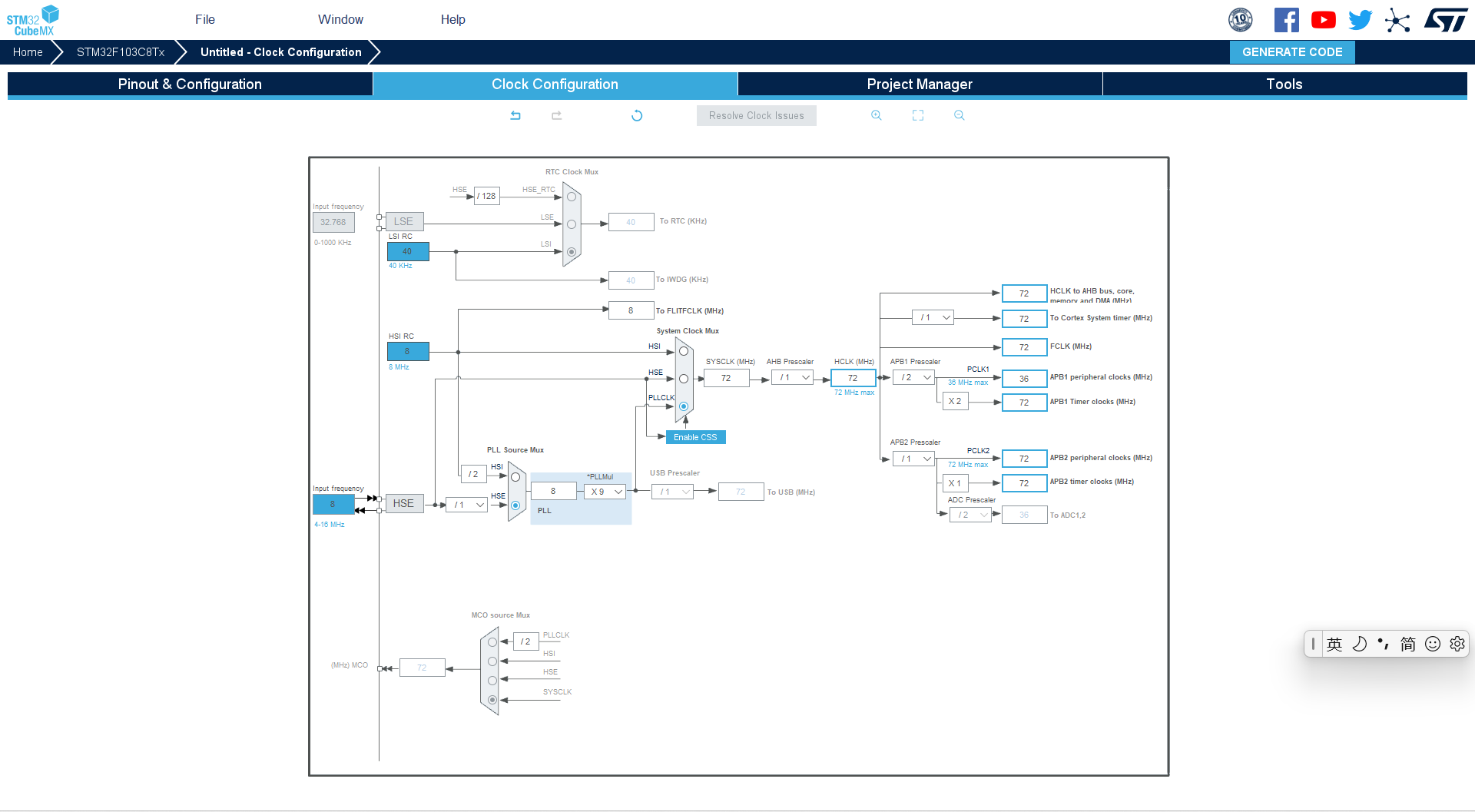Zoom out of the clock diagram
This screenshot has width=1475, height=812.
pyautogui.click(x=960, y=115)
